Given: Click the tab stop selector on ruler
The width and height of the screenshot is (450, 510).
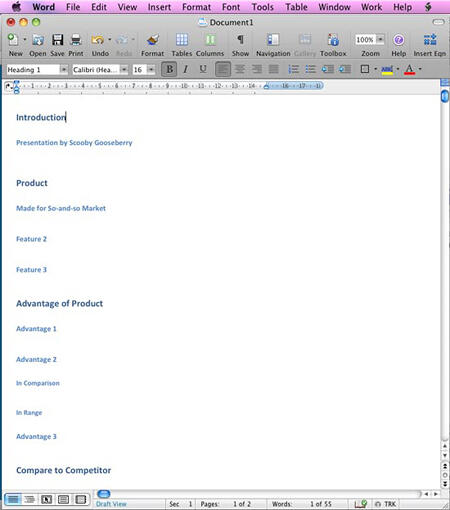Looking at the screenshot, I should point(8,86).
